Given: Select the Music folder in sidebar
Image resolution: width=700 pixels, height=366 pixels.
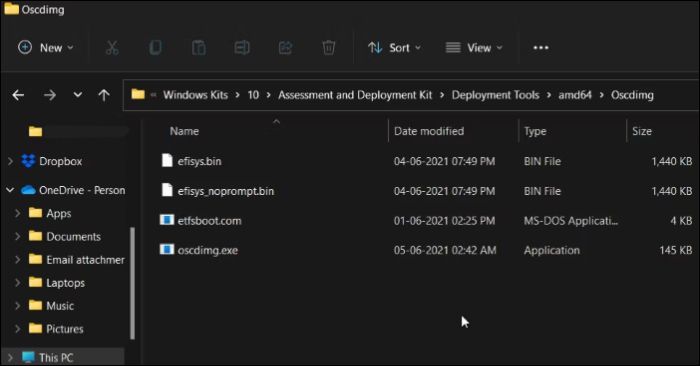Looking at the screenshot, I should point(60,306).
